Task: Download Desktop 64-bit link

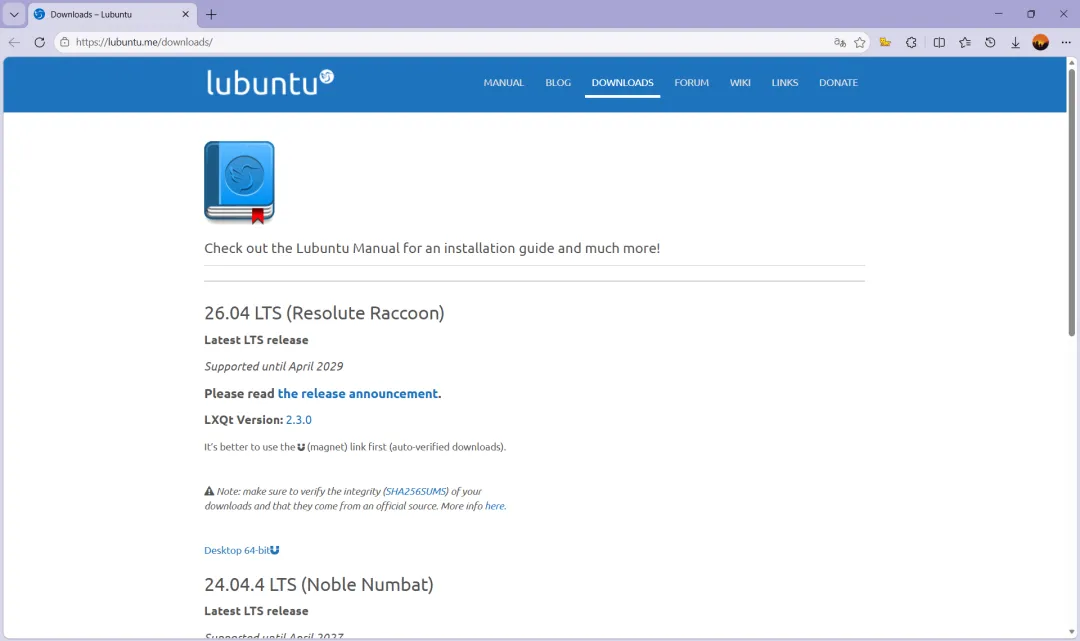Action: coord(236,551)
